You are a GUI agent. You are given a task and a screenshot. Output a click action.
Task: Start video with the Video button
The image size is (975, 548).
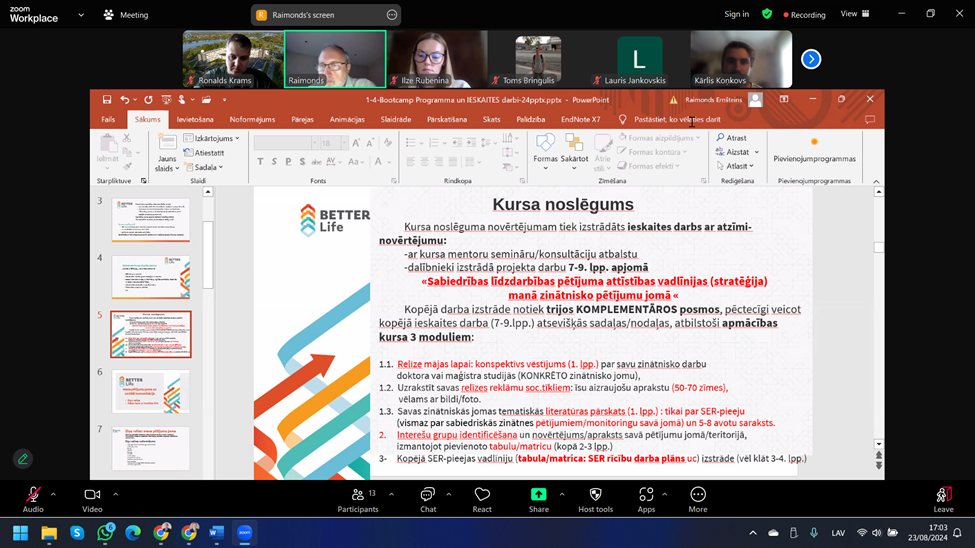pyautogui.click(x=92, y=495)
